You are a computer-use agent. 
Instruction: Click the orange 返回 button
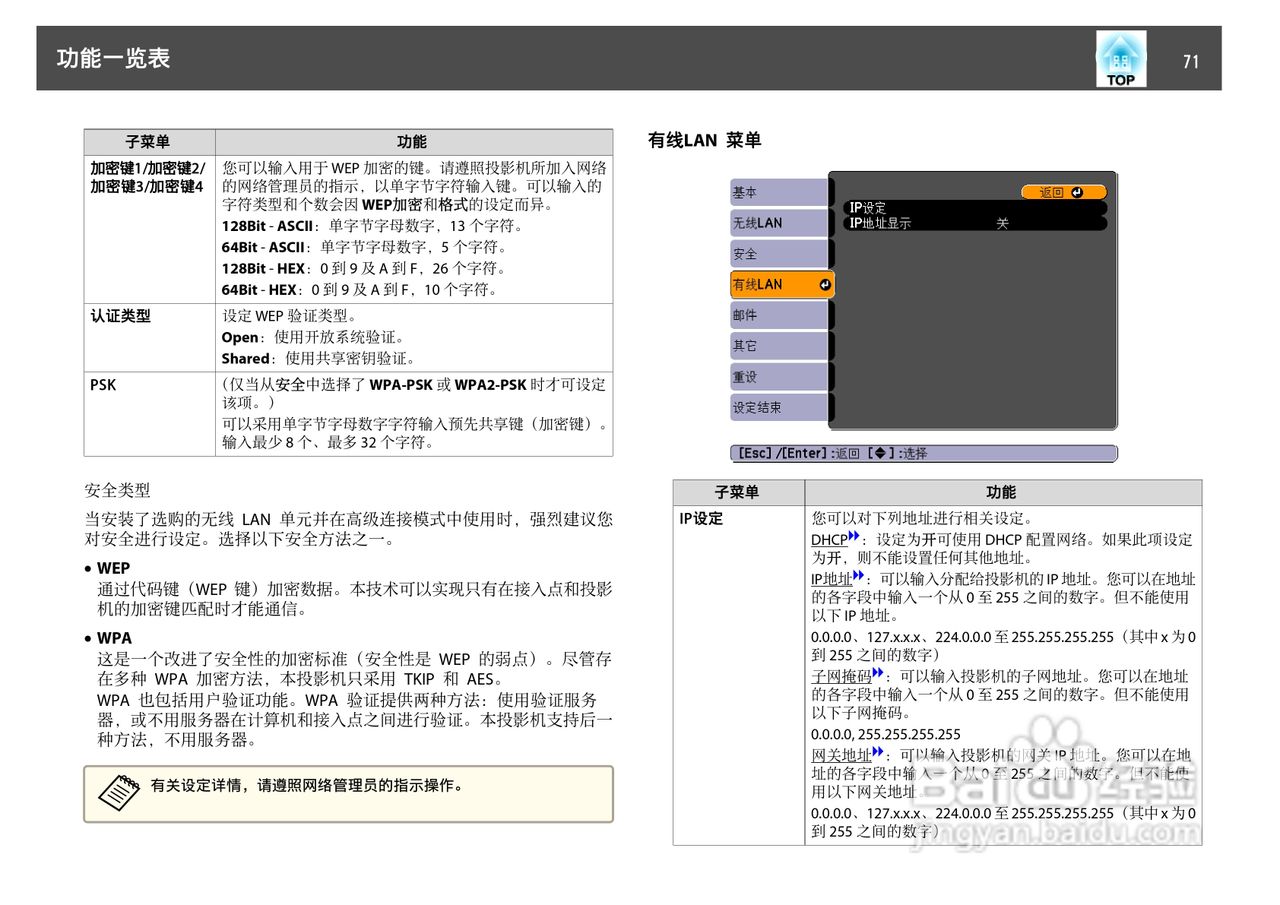[1063, 192]
